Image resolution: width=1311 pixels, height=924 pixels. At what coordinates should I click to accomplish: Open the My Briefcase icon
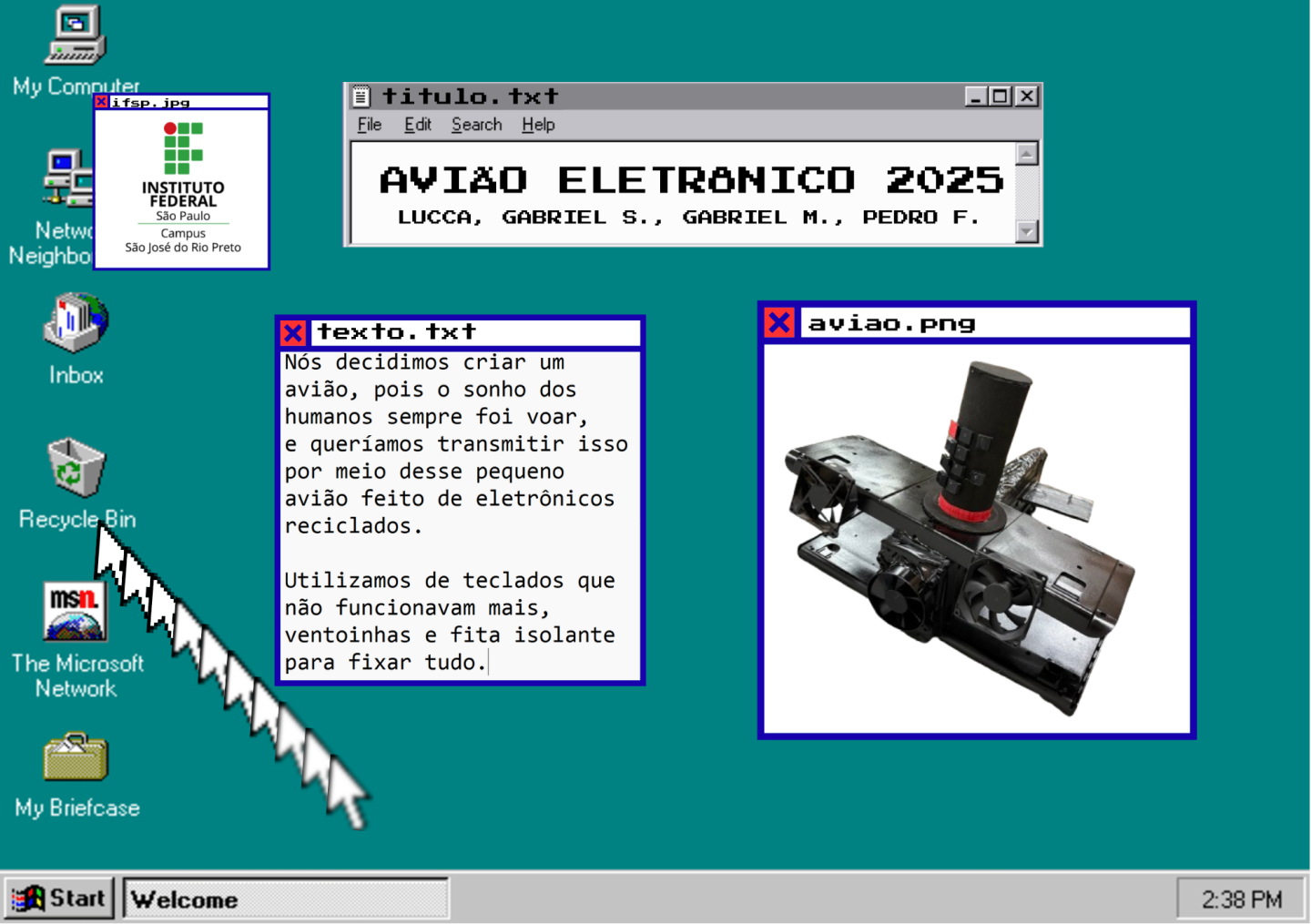click(x=76, y=757)
